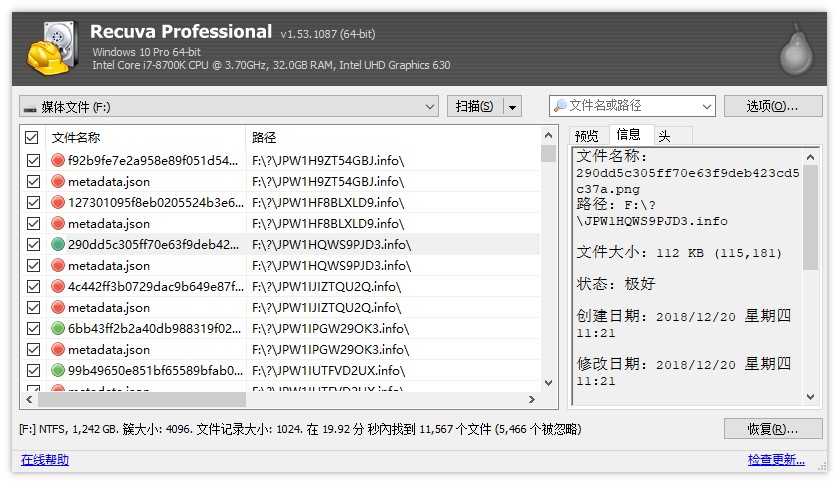Select path F:\?\JPW1IUTFVD2UX.info\ of 99b49650 row
Viewport: 839px width, 484px height.
click(329, 370)
